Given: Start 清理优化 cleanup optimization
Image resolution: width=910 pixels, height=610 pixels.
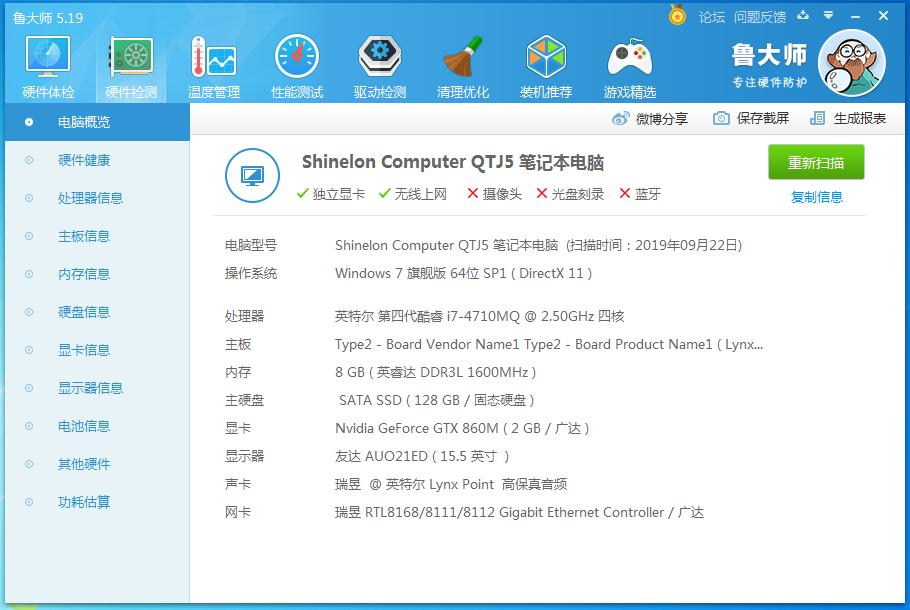Looking at the screenshot, I should [462, 65].
